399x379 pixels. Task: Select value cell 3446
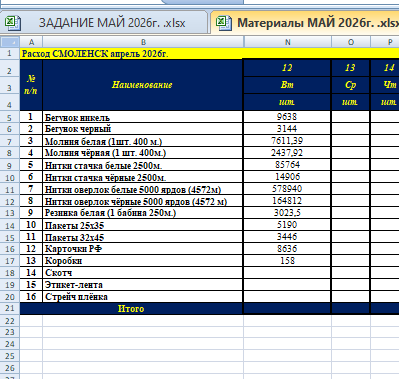(x=287, y=237)
